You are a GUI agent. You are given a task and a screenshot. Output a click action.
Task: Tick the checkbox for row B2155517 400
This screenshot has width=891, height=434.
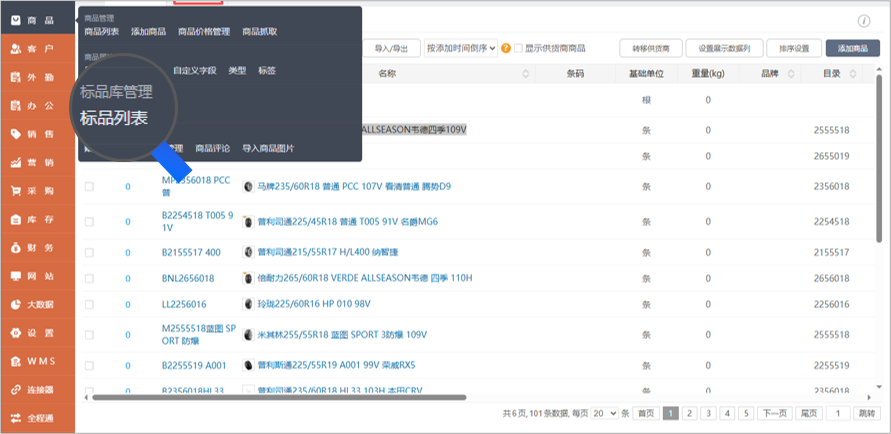coord(89,252)
